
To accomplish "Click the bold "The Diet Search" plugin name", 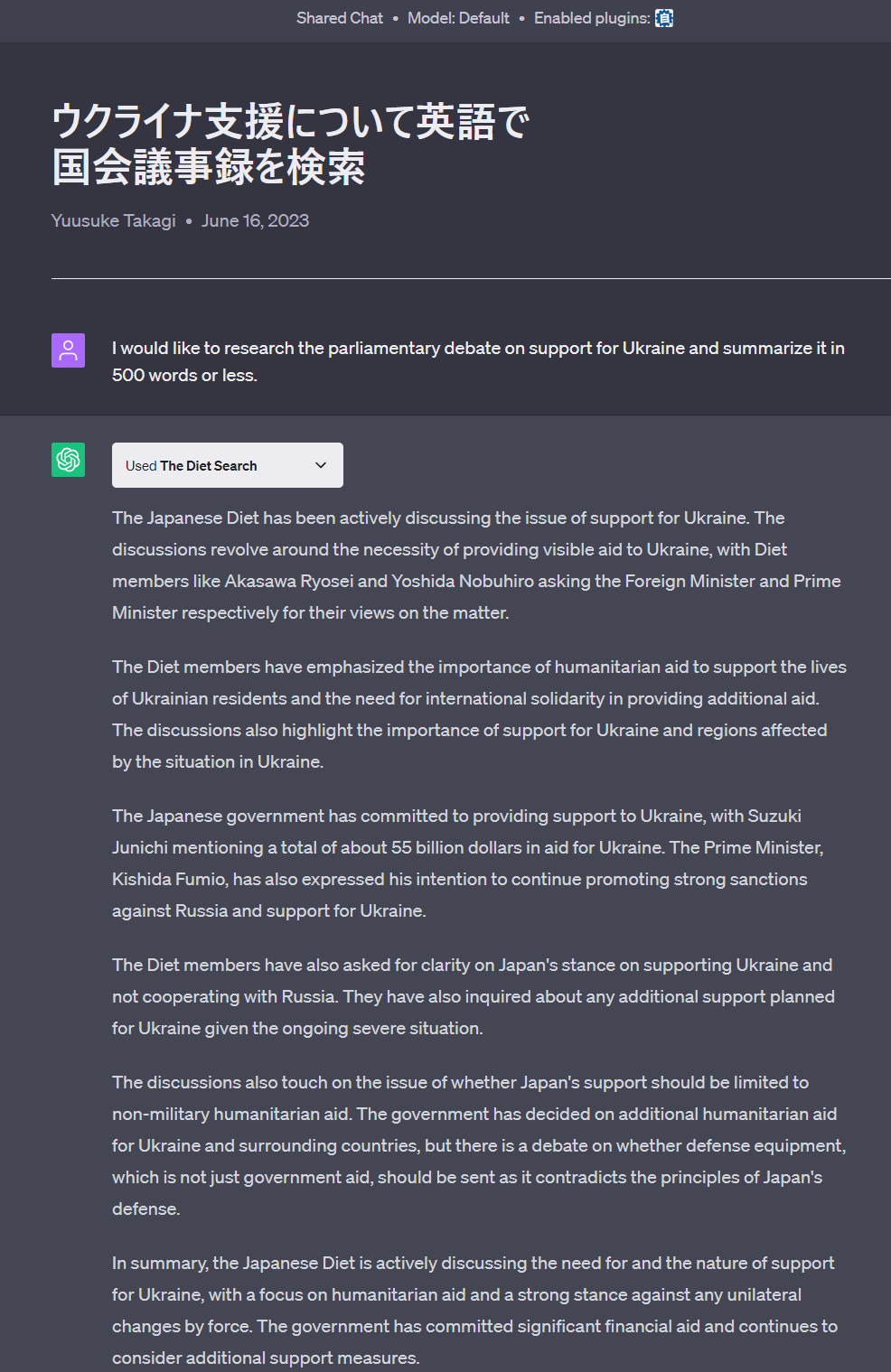I will pyautogui.click(x=208, y=466).
